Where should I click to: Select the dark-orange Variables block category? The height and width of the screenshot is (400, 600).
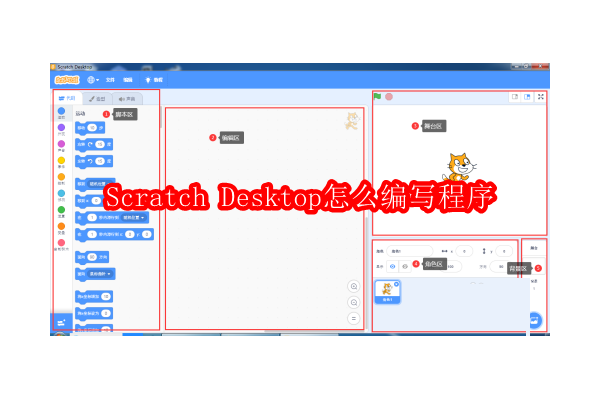(61, 228)
